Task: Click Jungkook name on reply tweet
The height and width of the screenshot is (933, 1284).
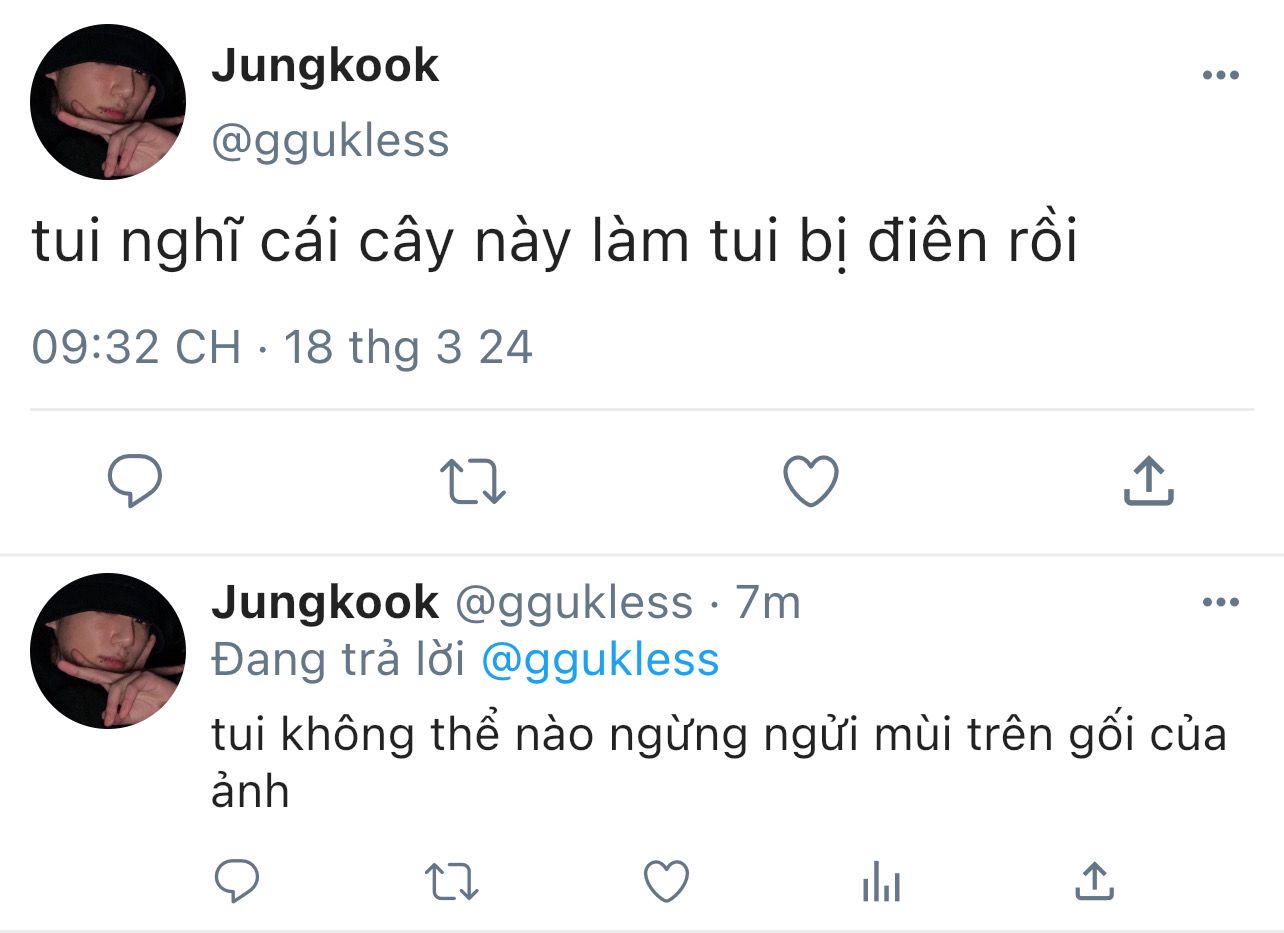Action: pyautogui.click(x=325, y=602)
